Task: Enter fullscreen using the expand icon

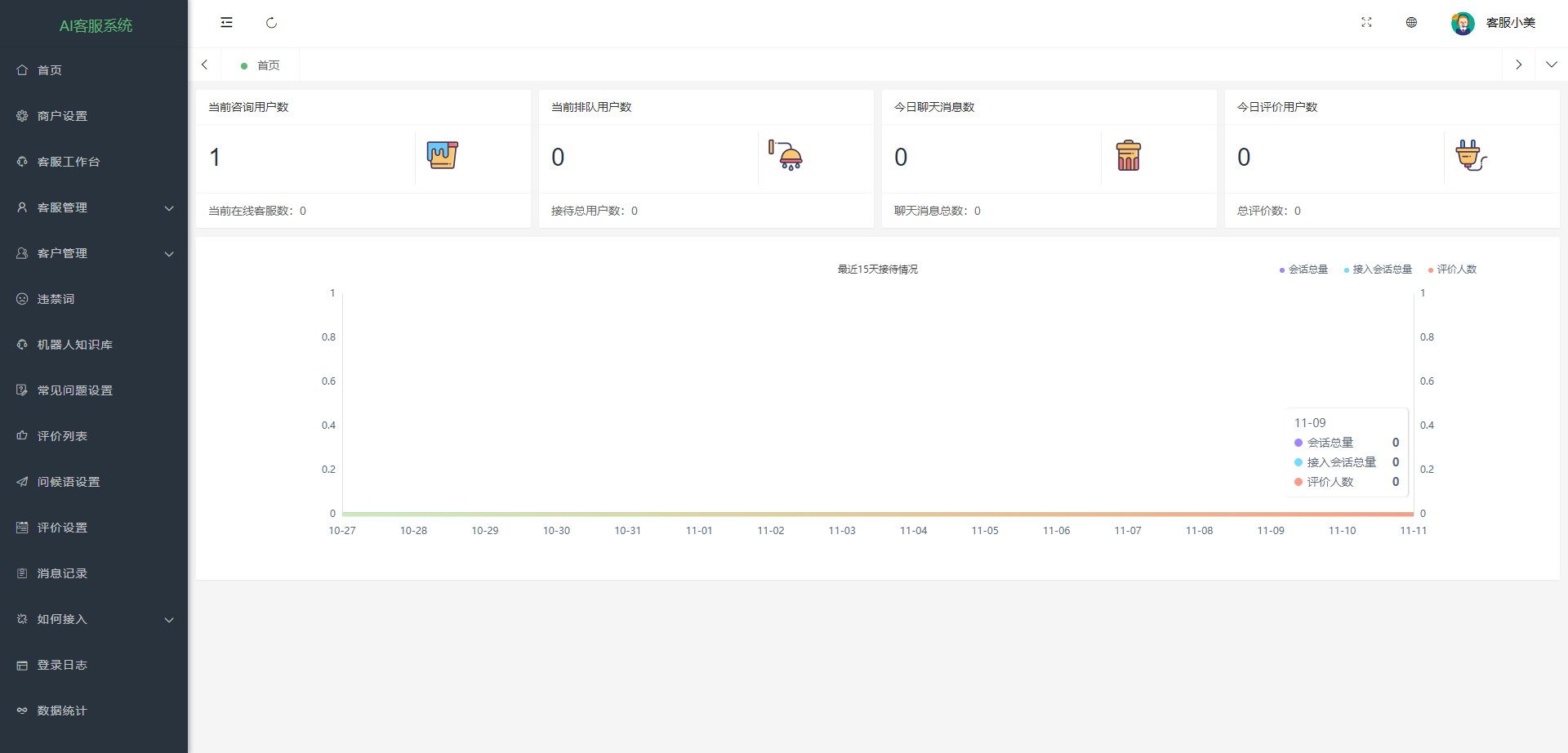Action: point(1366,23)
